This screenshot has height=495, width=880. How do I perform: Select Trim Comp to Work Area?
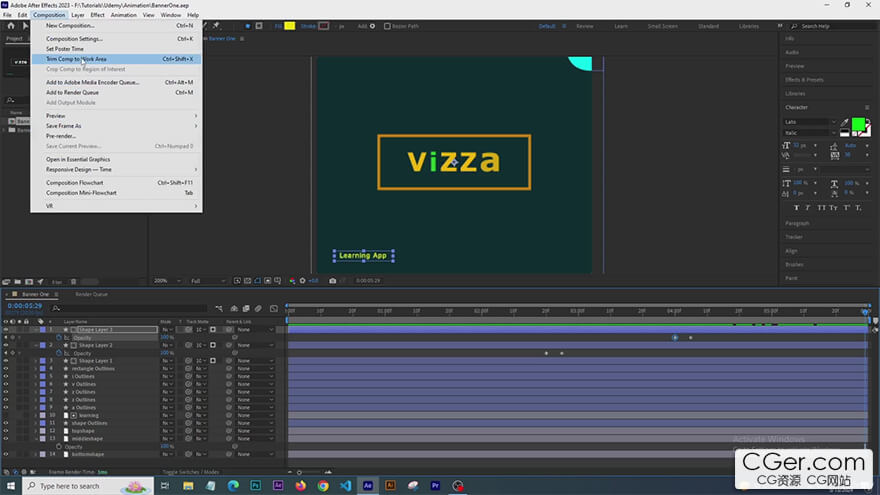(116, 59)
